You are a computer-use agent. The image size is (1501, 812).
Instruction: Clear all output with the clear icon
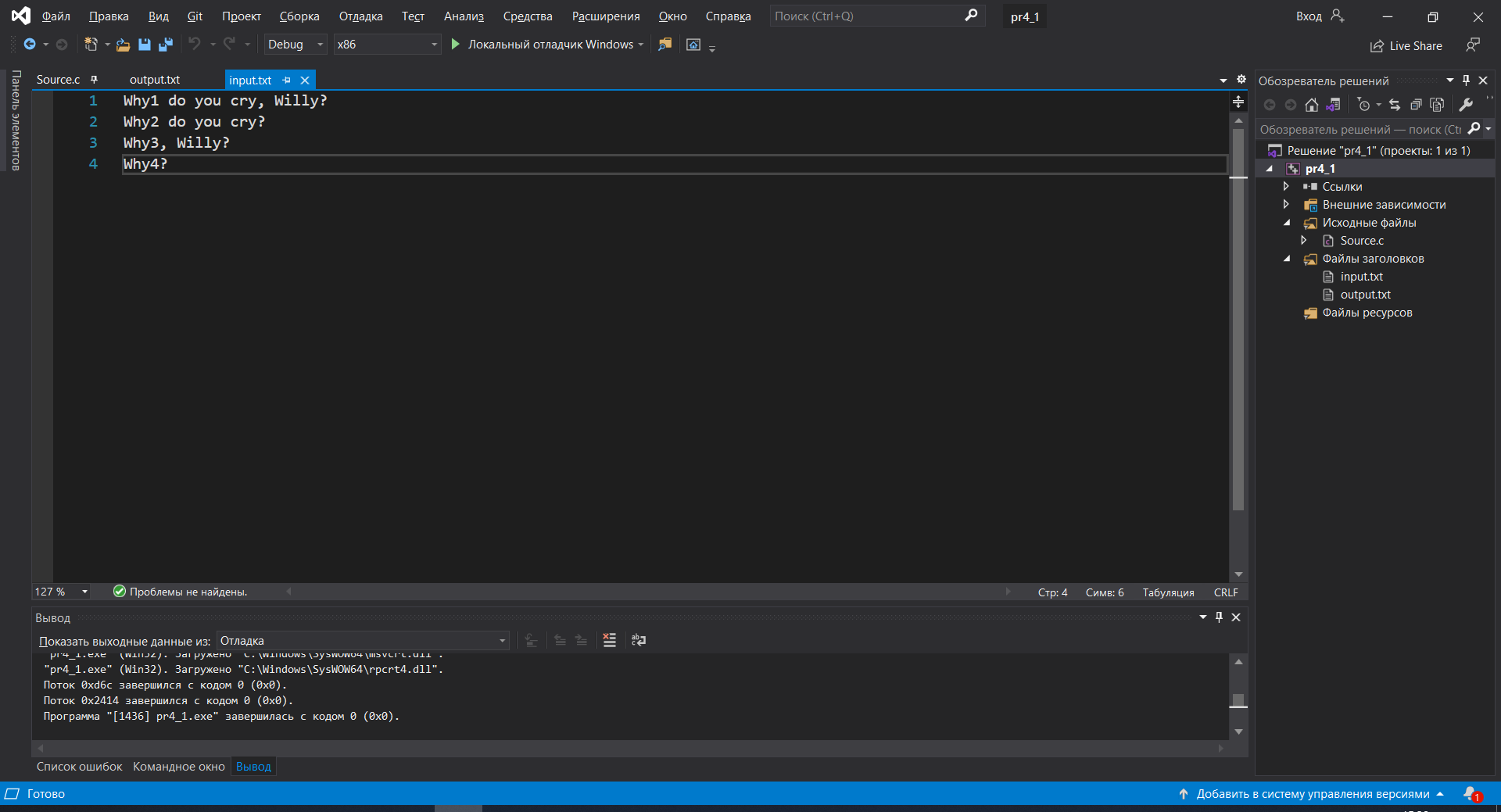(610, 640)
